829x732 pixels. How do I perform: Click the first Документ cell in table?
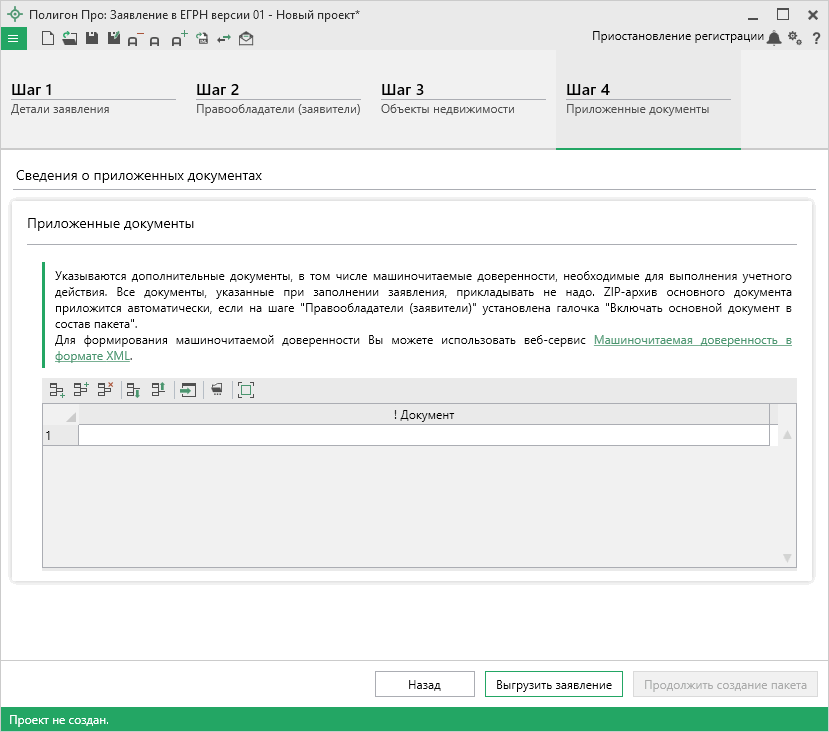click(x=423, y=435)
